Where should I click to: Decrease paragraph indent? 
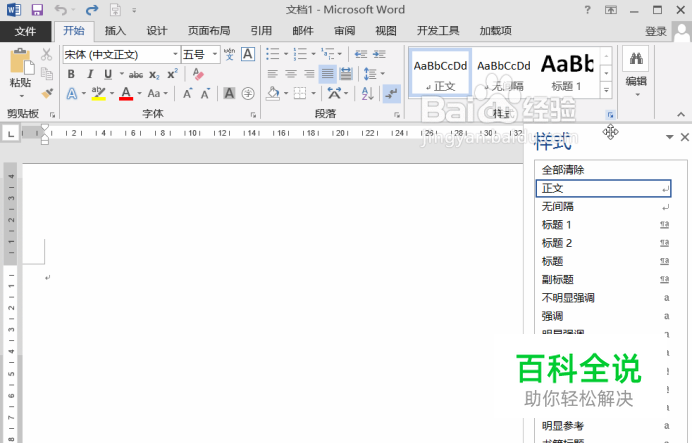[361, 54]
